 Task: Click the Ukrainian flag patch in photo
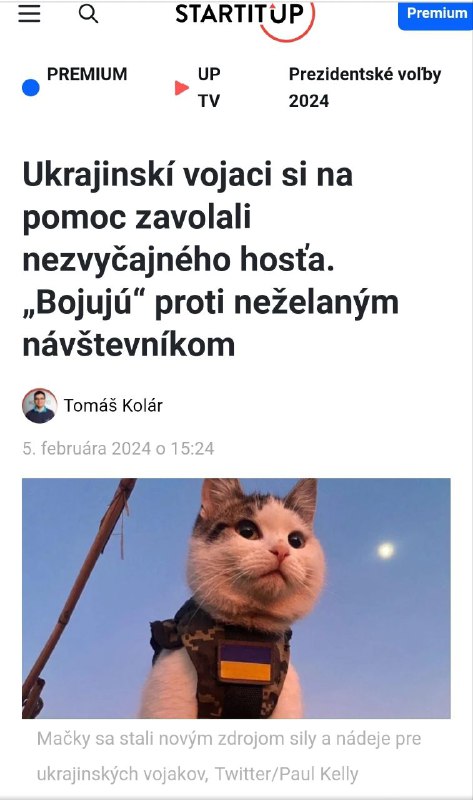(x=245, y=662)
